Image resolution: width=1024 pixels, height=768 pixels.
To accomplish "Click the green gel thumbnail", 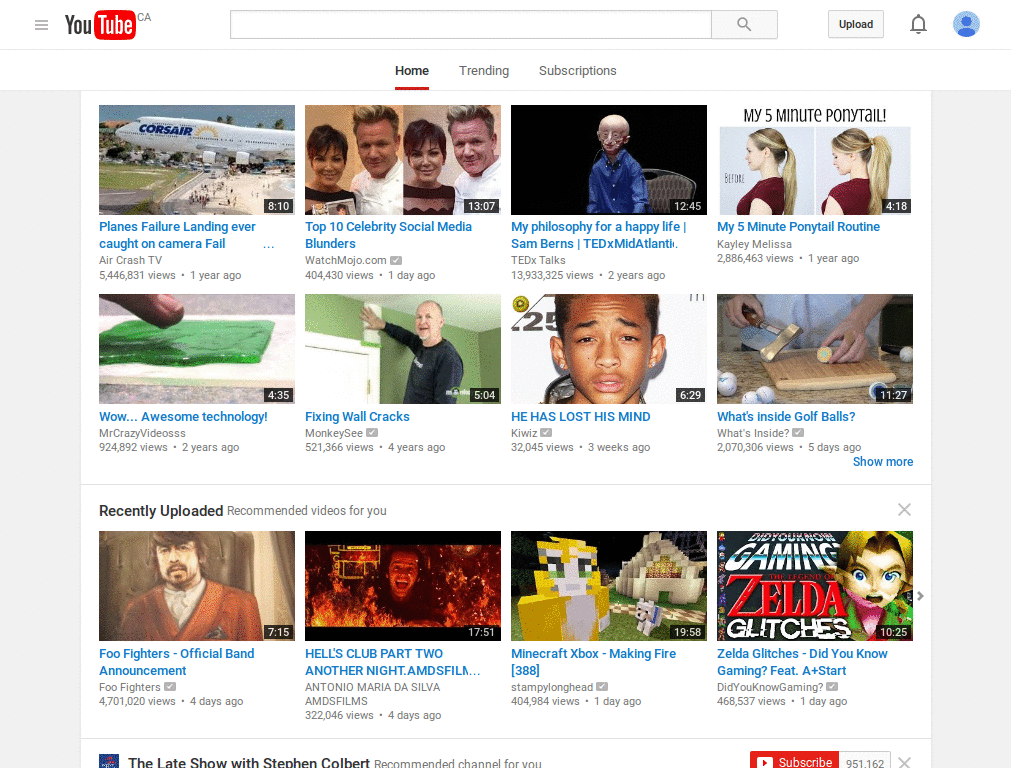I will [x=197, y=349].
